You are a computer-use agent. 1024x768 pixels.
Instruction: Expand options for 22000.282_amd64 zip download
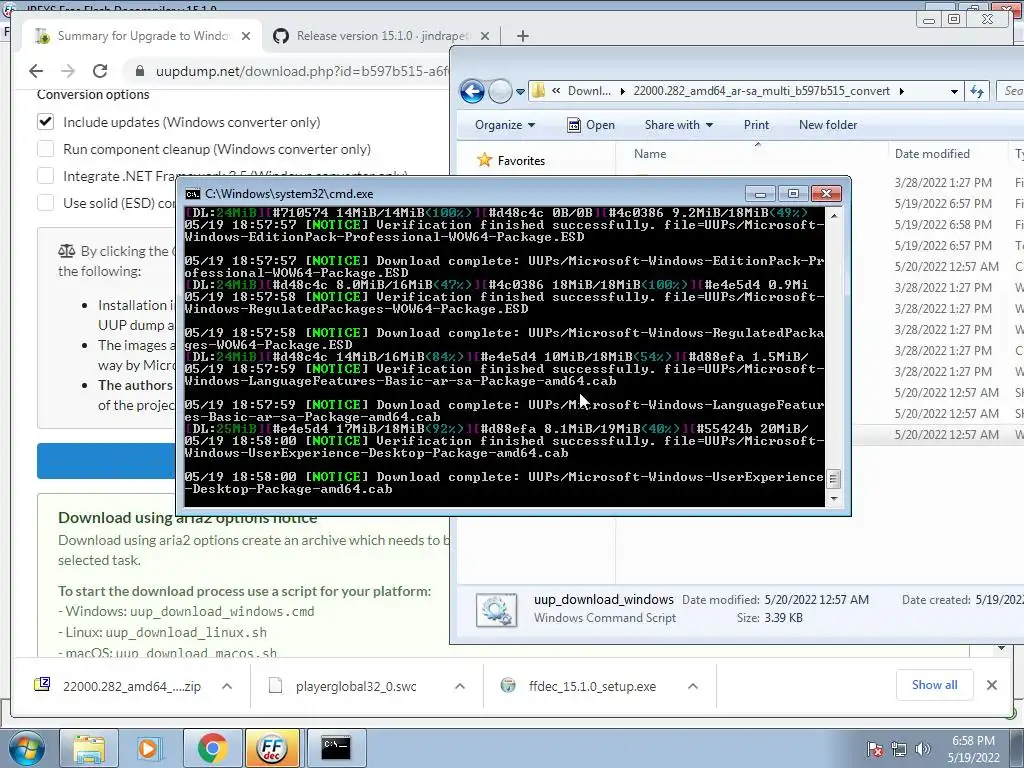227,686
